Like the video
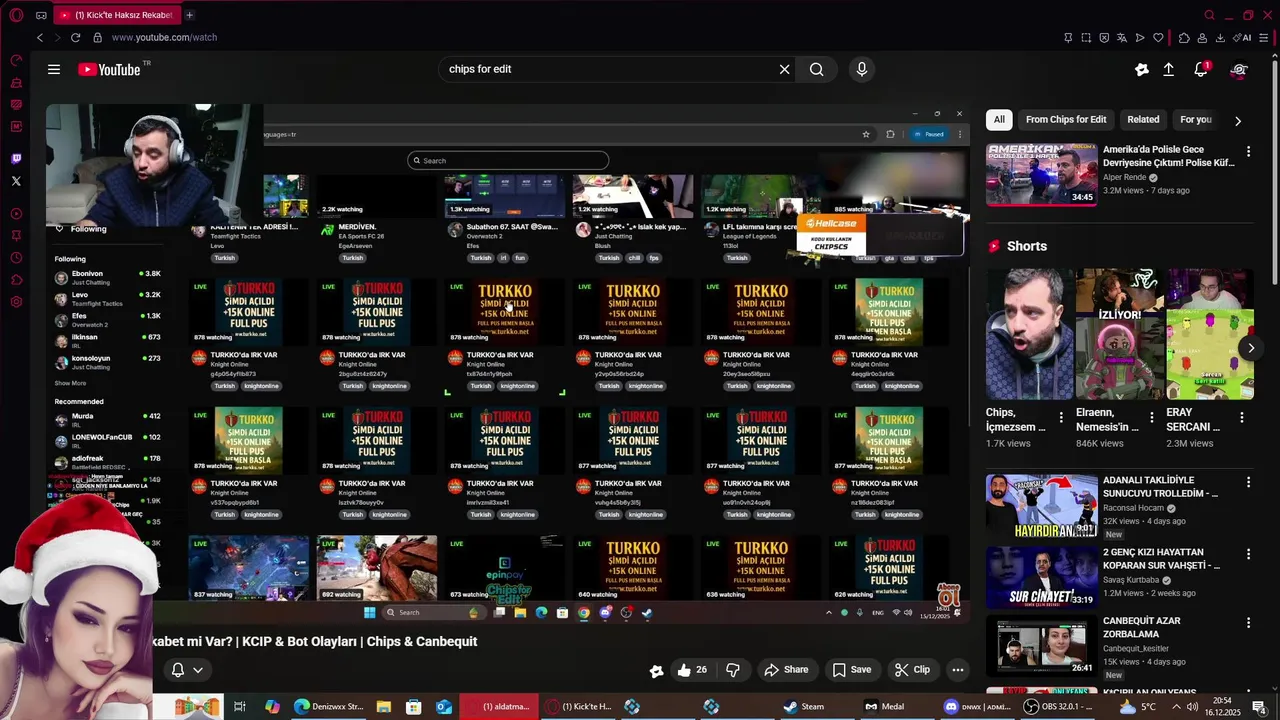The height and width of the screenshot is (720, 1280). tap(692, 670)
